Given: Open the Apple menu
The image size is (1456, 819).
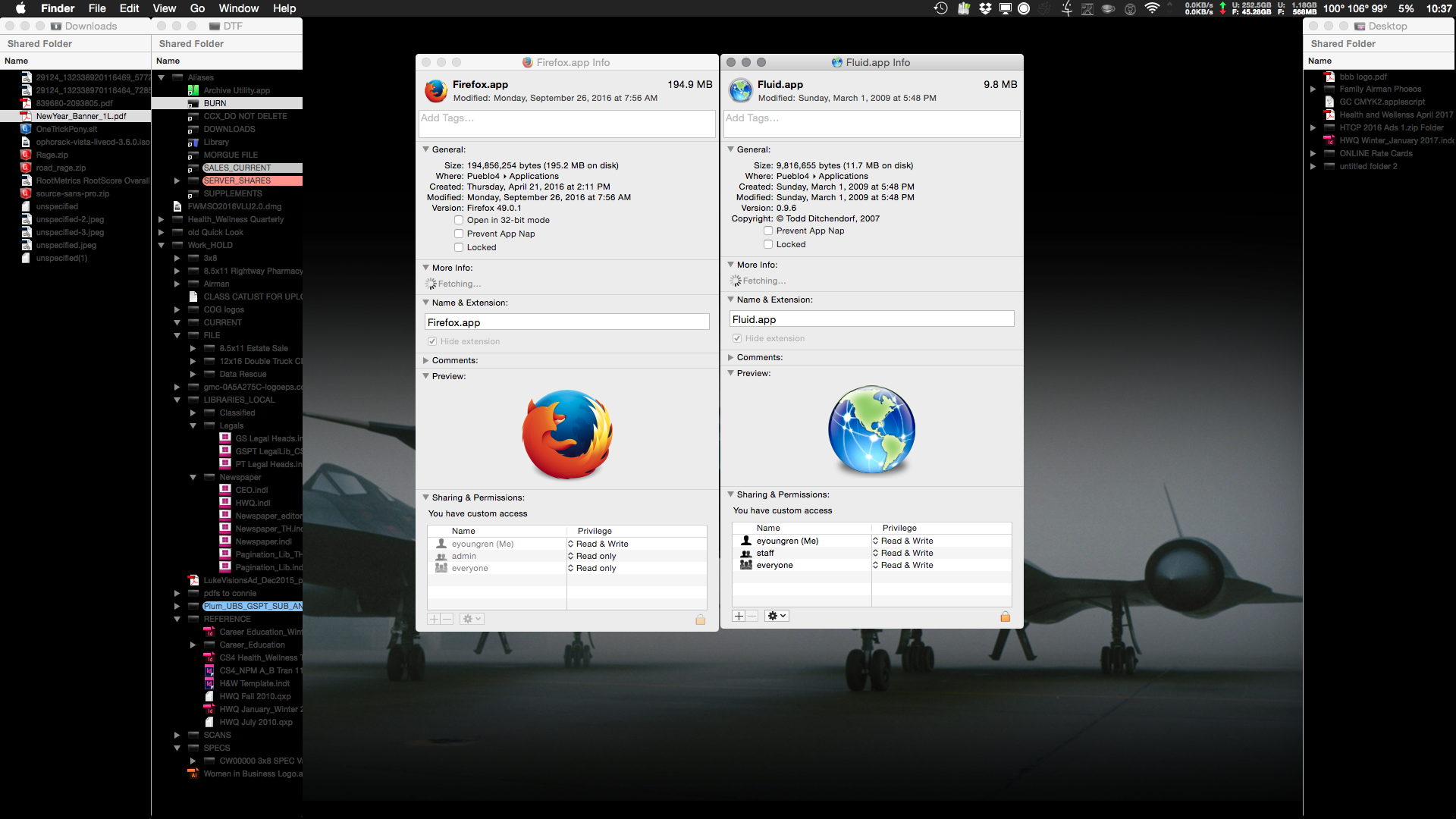Looking at the screenshot, I should 20,8.
